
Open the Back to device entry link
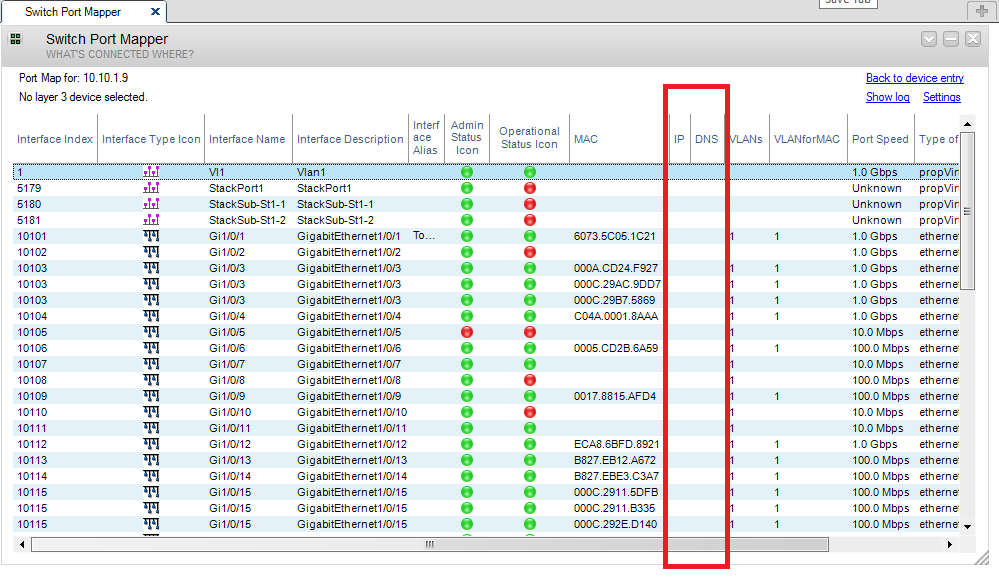pyautogui.click(x=914, y=78)
